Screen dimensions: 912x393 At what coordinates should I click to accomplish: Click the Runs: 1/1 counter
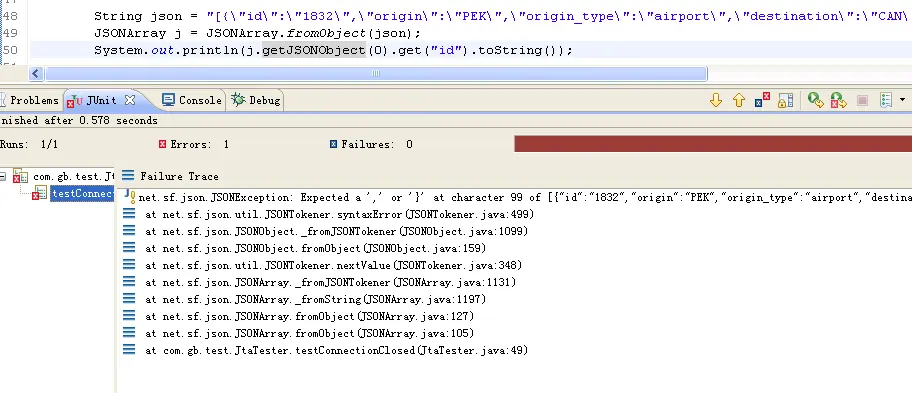(29, 144)
